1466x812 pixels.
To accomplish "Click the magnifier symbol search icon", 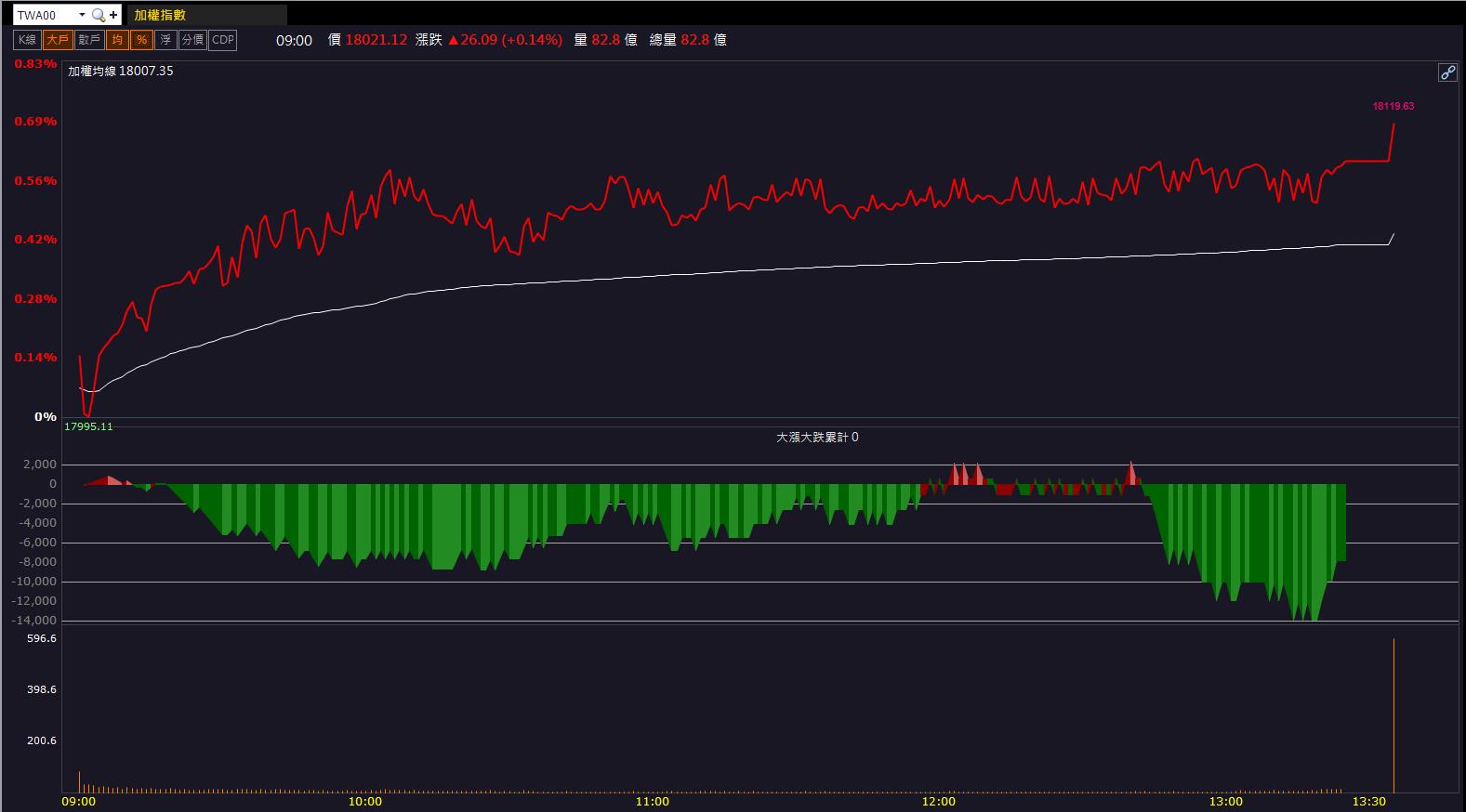I will coord(98,15).
